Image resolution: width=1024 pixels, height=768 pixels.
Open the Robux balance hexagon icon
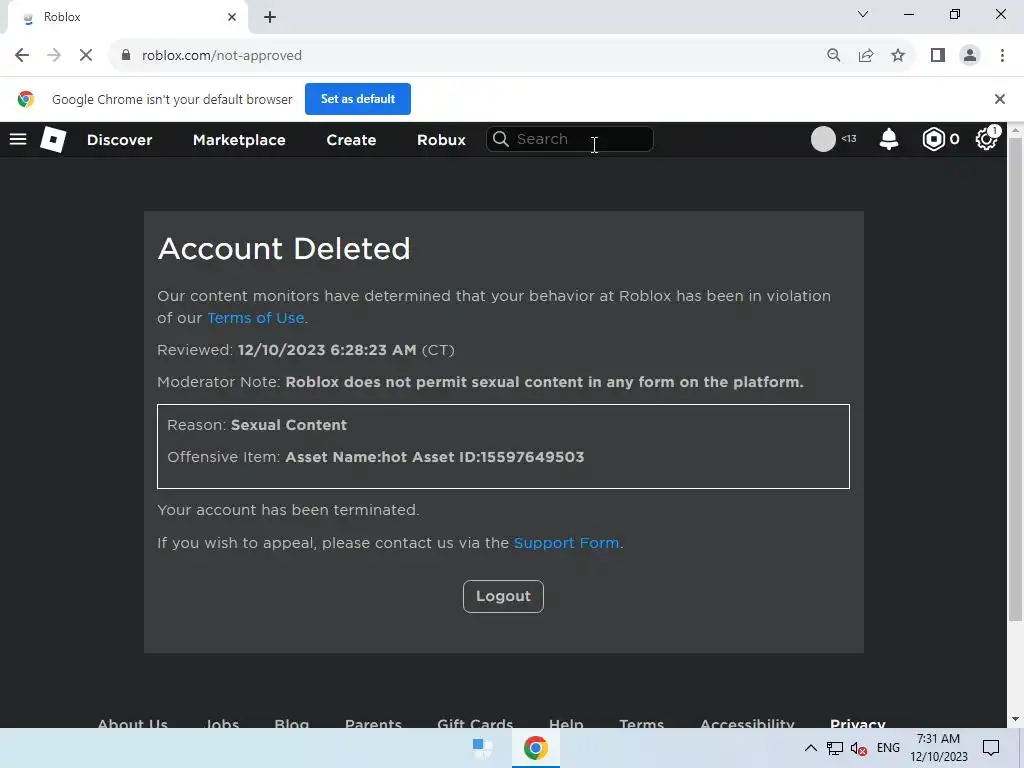pos(934,139)
